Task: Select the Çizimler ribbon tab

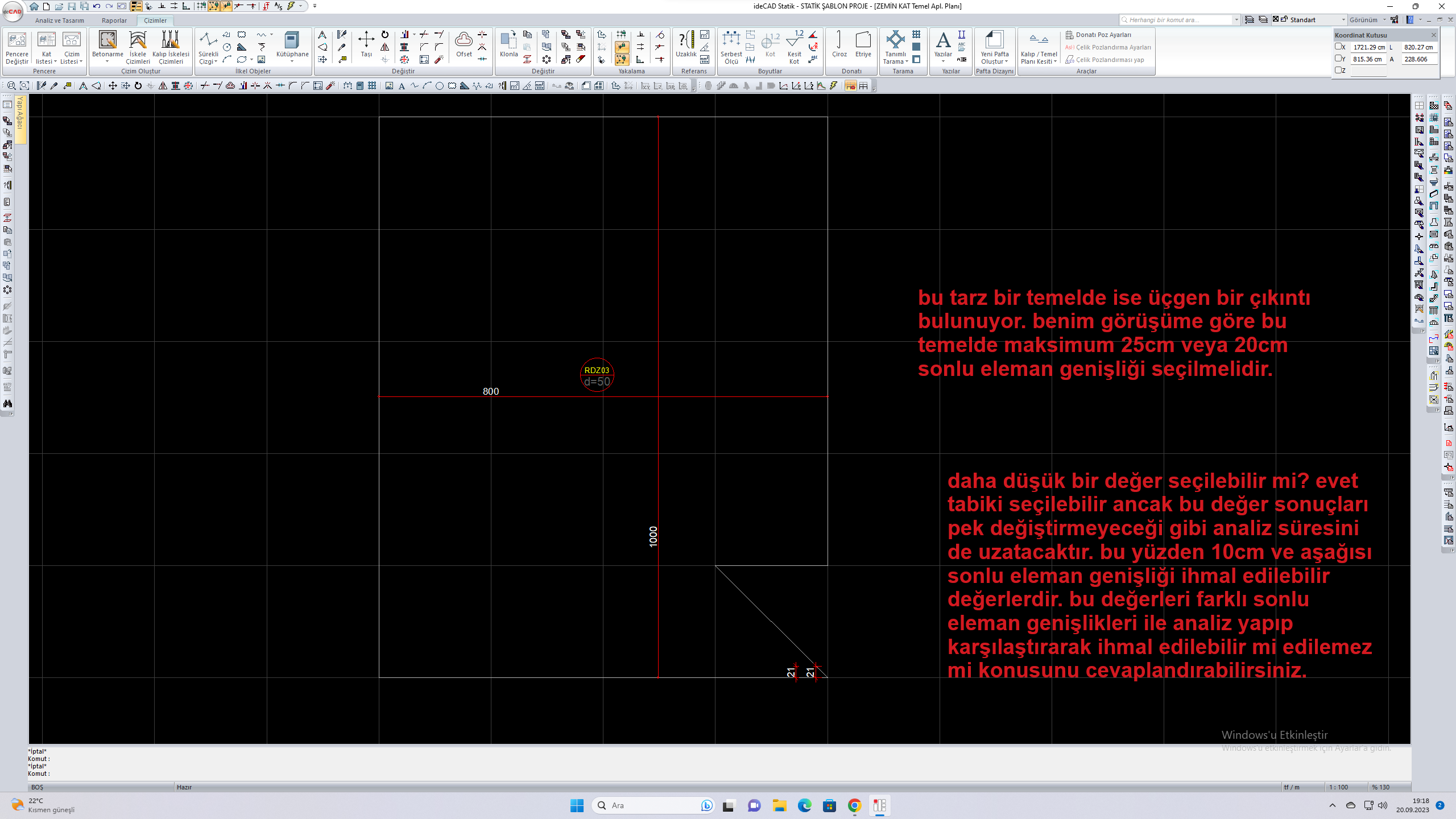Action: click(155, 20)
